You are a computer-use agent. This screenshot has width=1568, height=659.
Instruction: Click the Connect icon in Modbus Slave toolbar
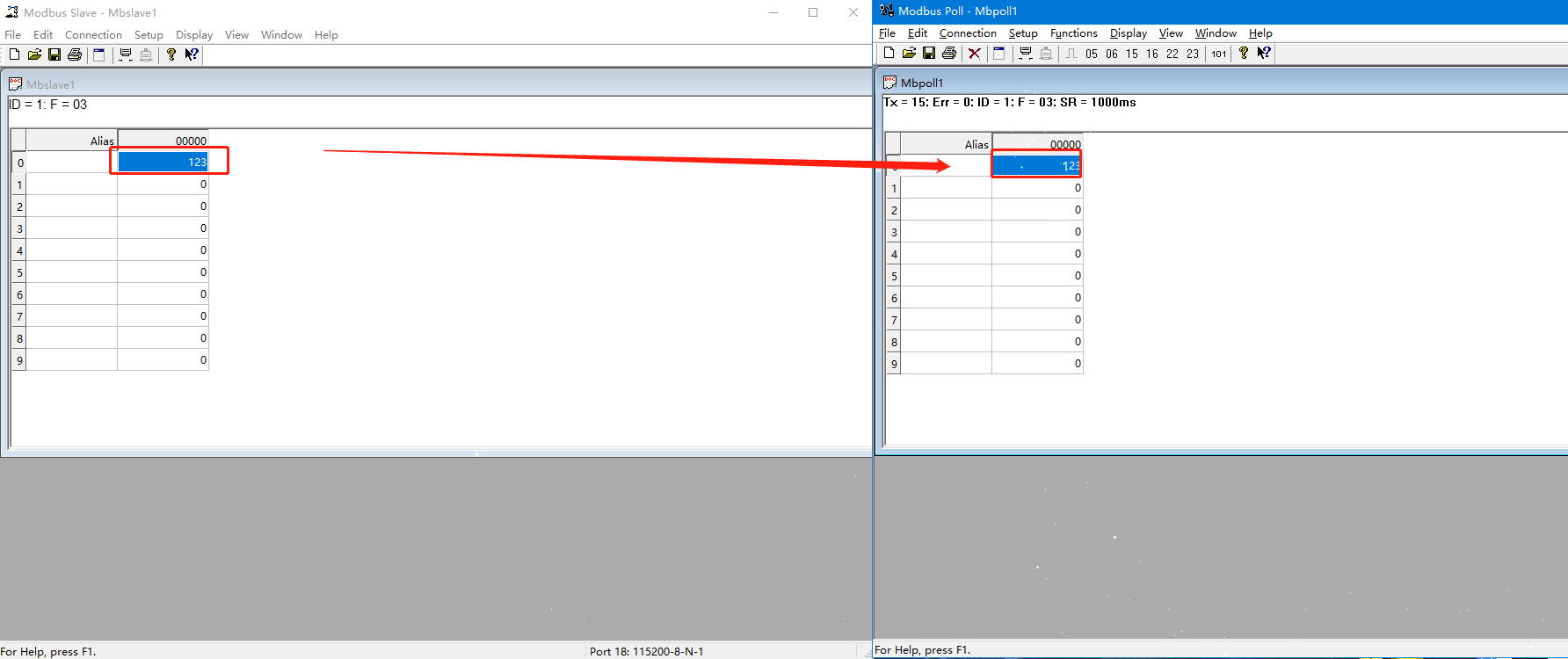[126, 54]
